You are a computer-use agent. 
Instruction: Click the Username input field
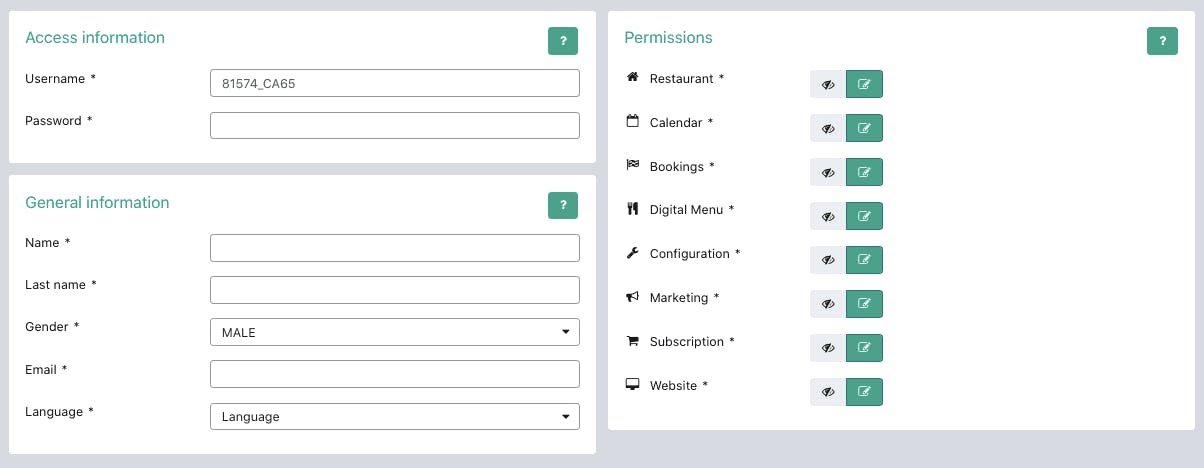[x=395, y=83]
